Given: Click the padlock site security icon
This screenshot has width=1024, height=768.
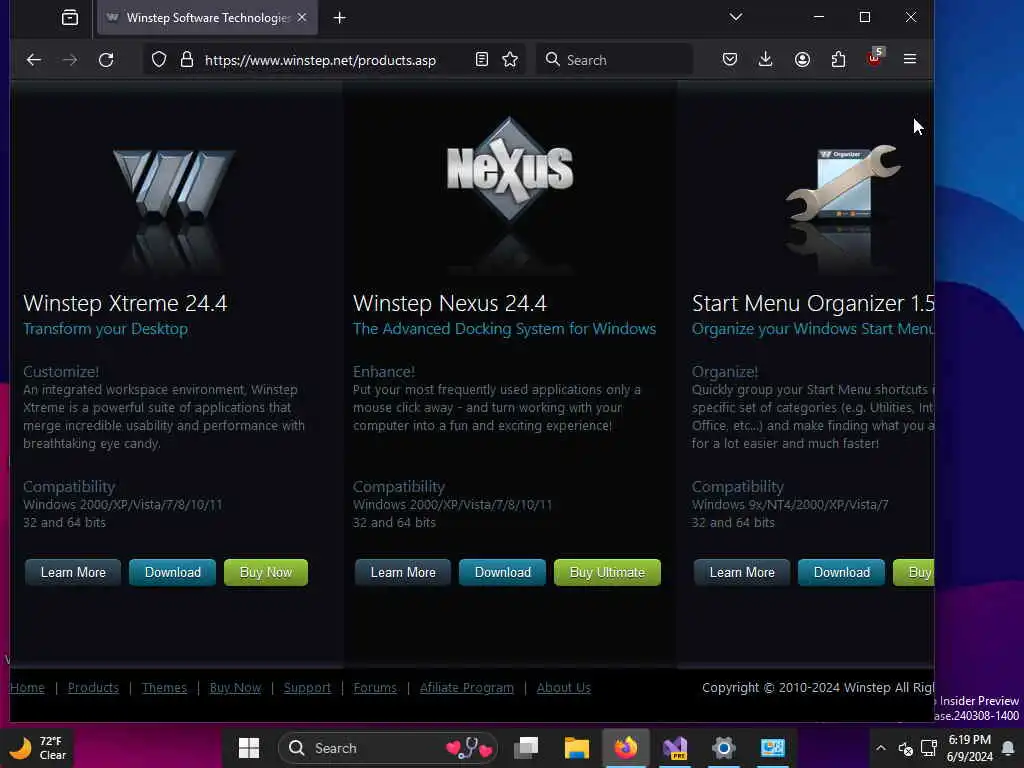Looking at the screenshot, I should (x=187, y=59).
